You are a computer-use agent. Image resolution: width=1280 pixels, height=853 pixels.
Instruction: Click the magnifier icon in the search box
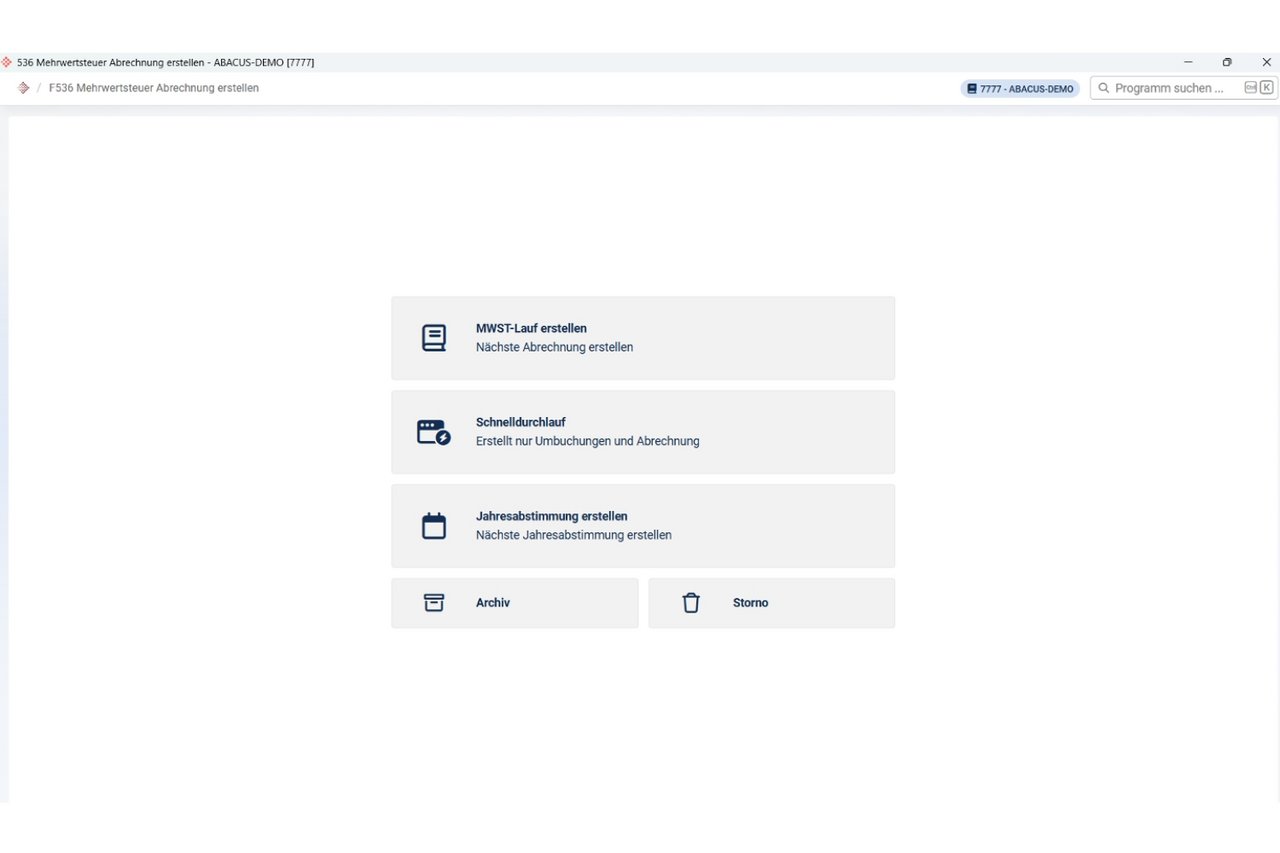point(1104,88)
